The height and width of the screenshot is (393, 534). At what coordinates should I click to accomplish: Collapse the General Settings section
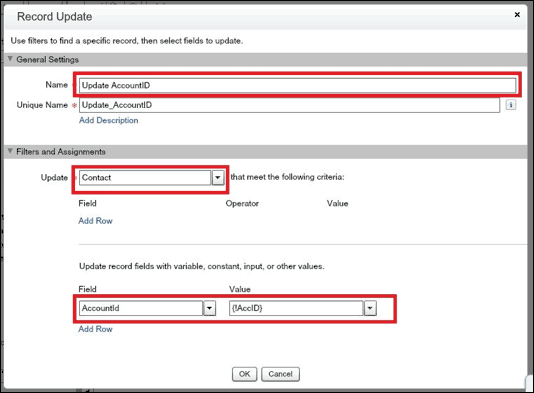(x=10, y=59)
